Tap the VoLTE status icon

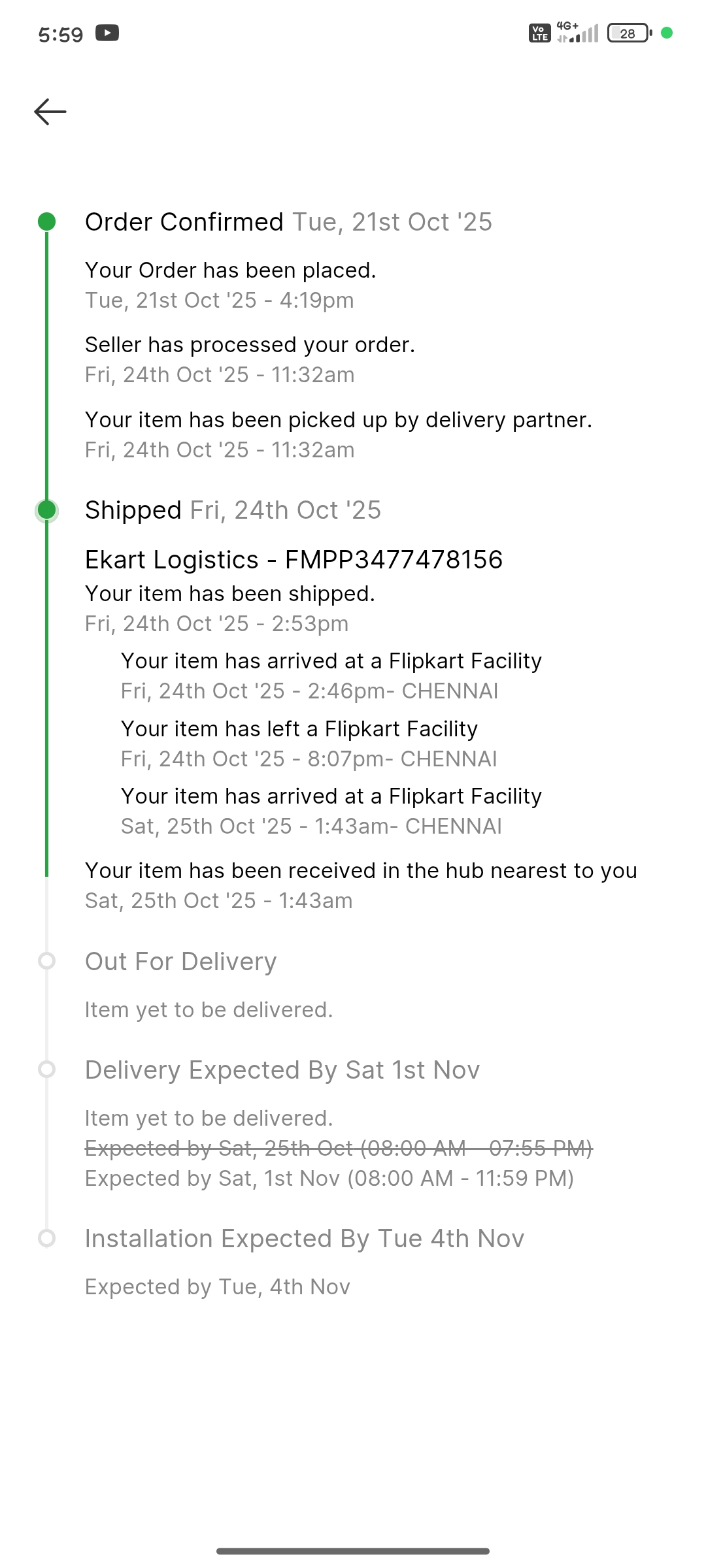tap(539, 33)
